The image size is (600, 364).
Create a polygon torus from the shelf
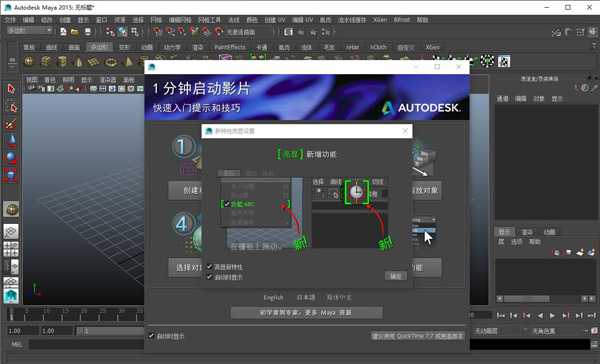[111, 61]
